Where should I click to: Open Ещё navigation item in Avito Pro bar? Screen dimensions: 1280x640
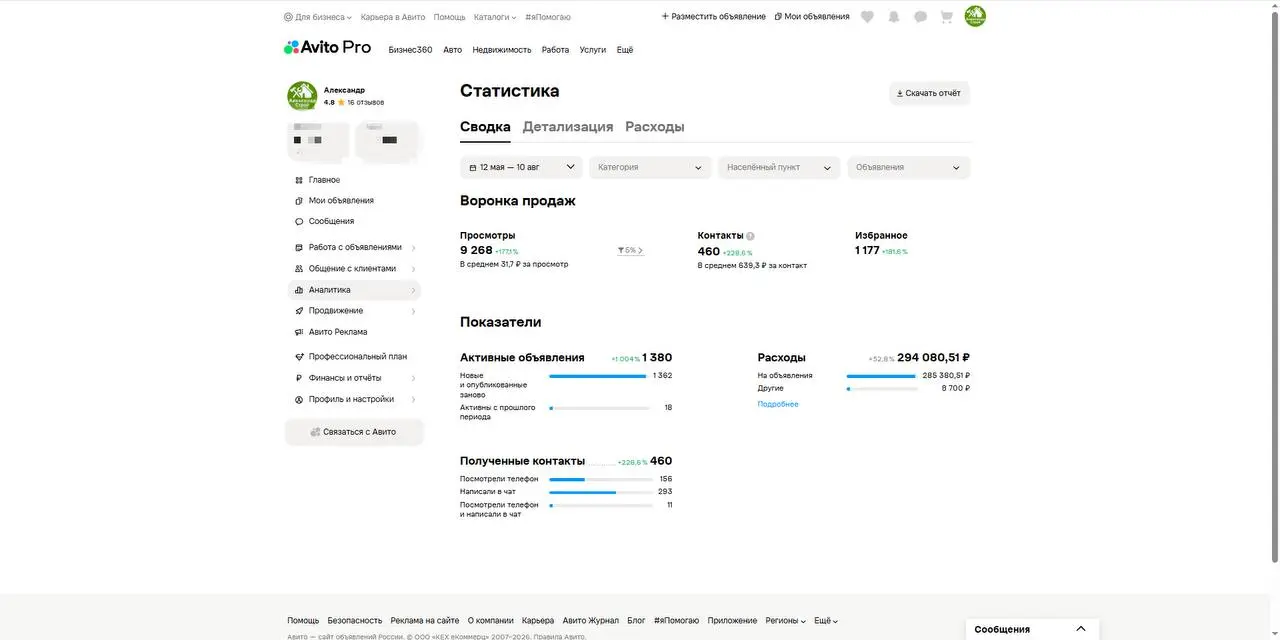pyautogui.click(x=625, y=50)
